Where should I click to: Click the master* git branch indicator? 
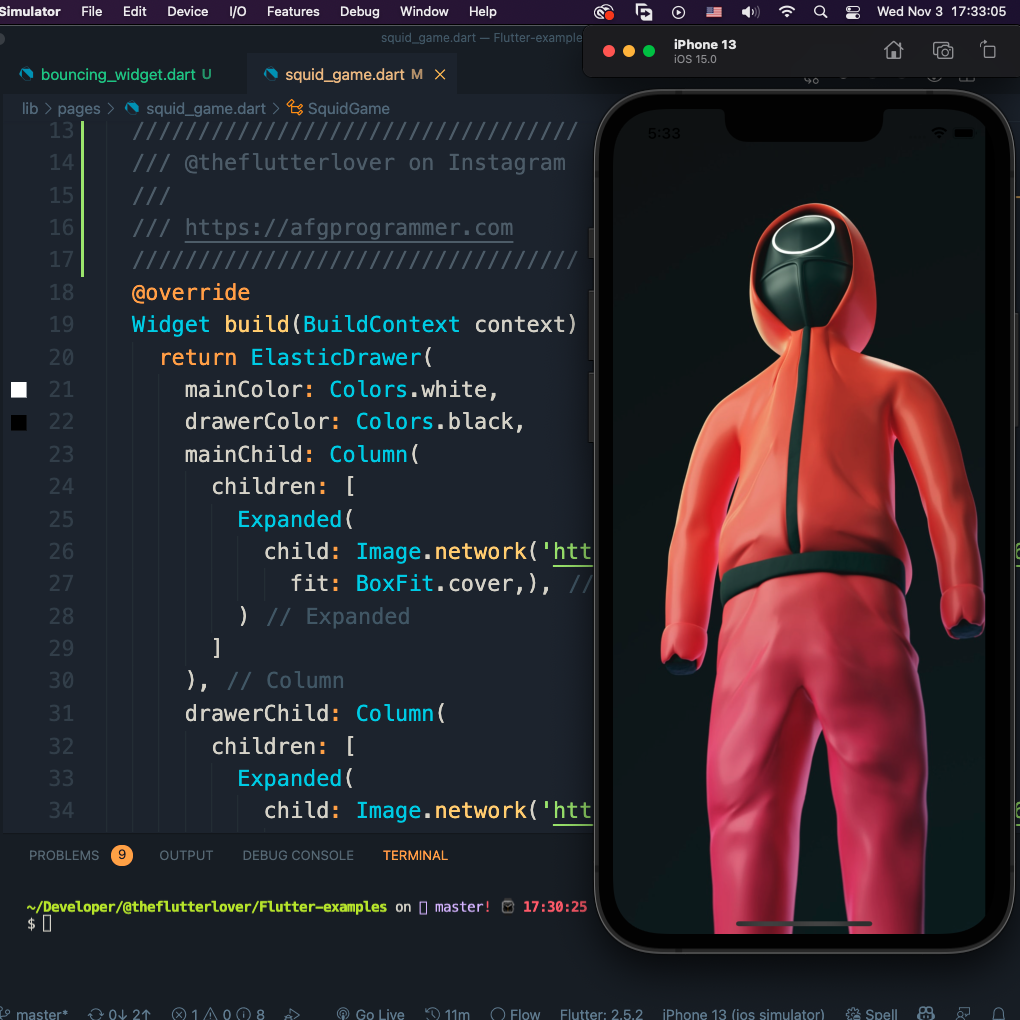pyautogui.click(x=34, y=1013)
